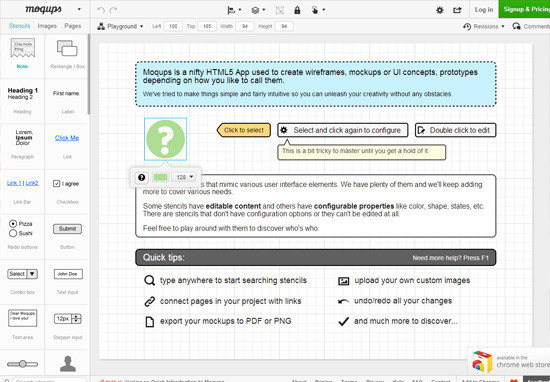
Task: Open the 128 icon size dropdown
Action: tap(185, 177)
